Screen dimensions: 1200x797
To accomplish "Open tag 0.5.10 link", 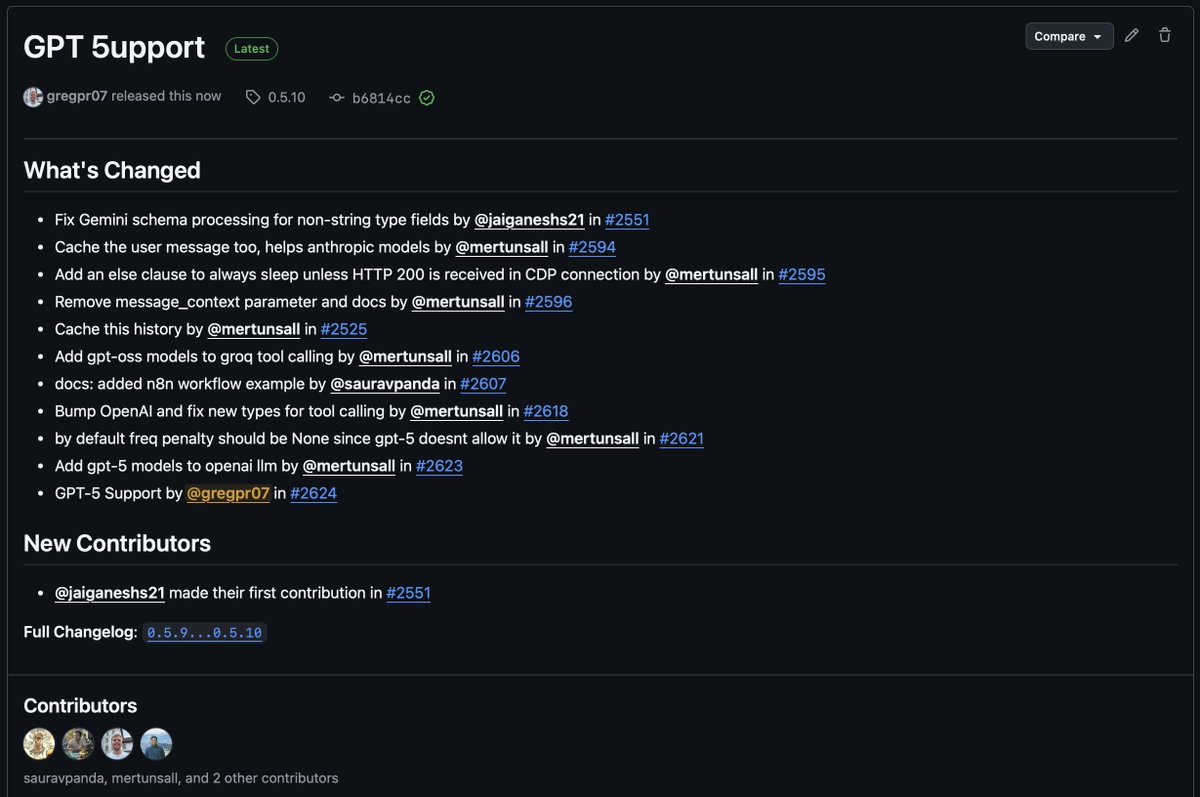I will [287, 98].
